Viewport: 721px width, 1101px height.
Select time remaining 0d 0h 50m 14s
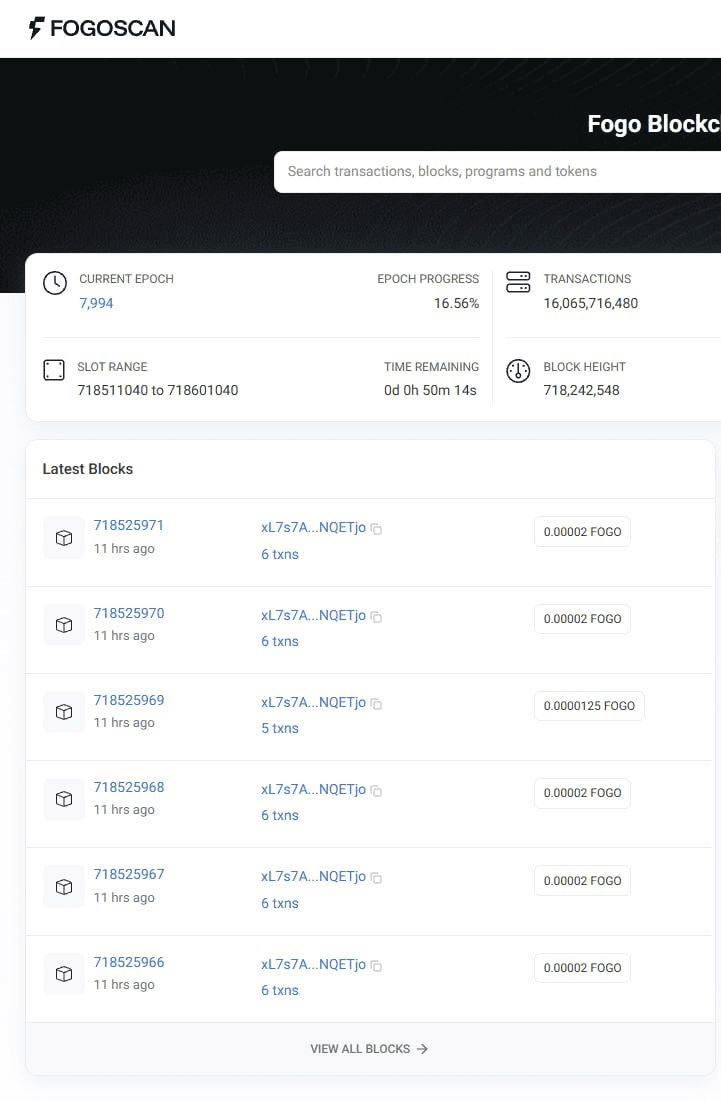430,390
